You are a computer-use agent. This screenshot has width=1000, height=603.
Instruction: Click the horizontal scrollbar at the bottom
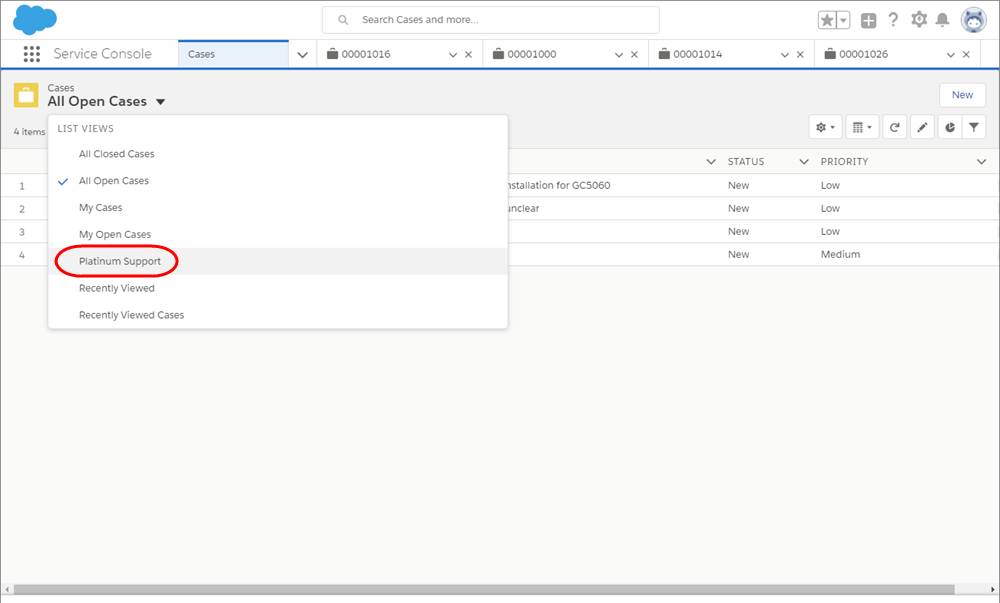point(484,590)
